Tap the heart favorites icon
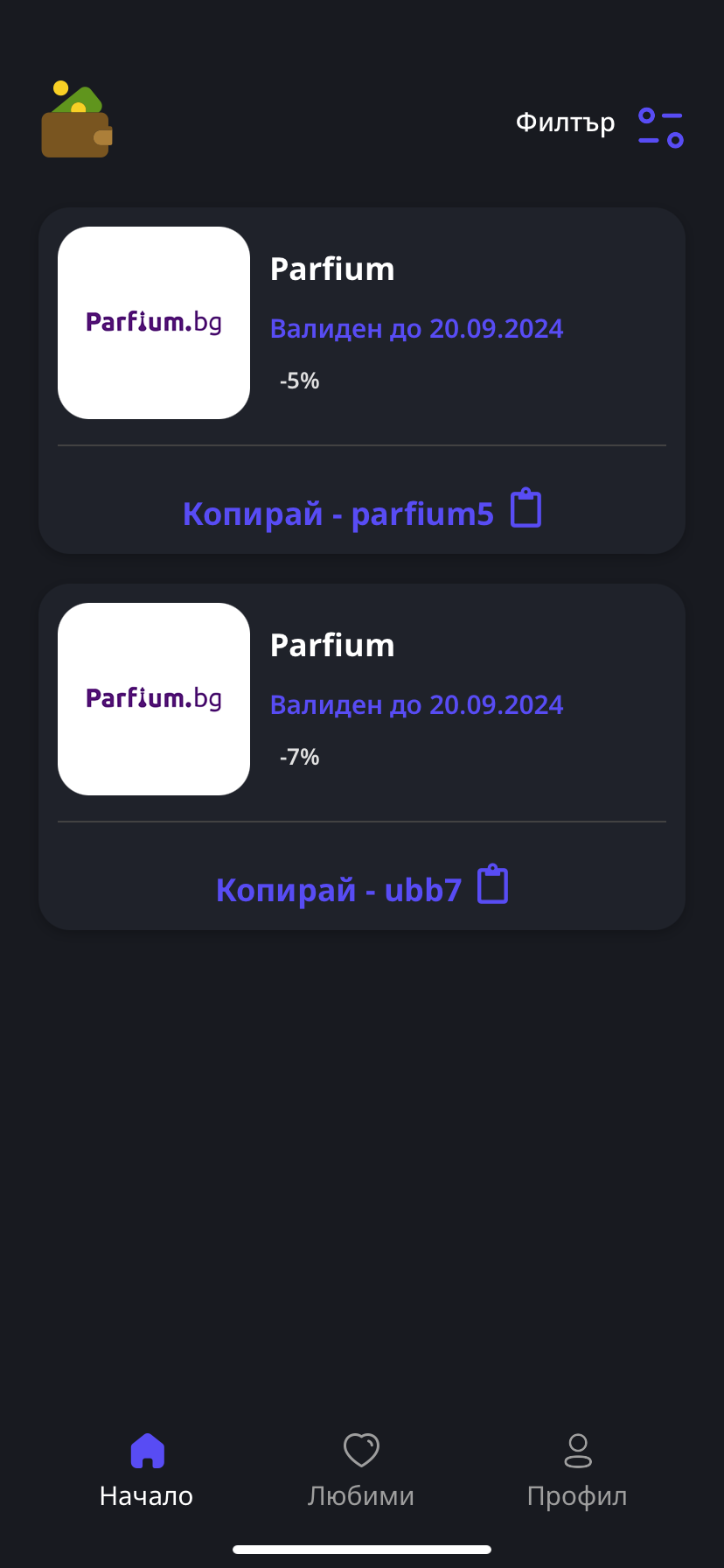This screenshot has height=1568, width=724. coord(361,1450)
